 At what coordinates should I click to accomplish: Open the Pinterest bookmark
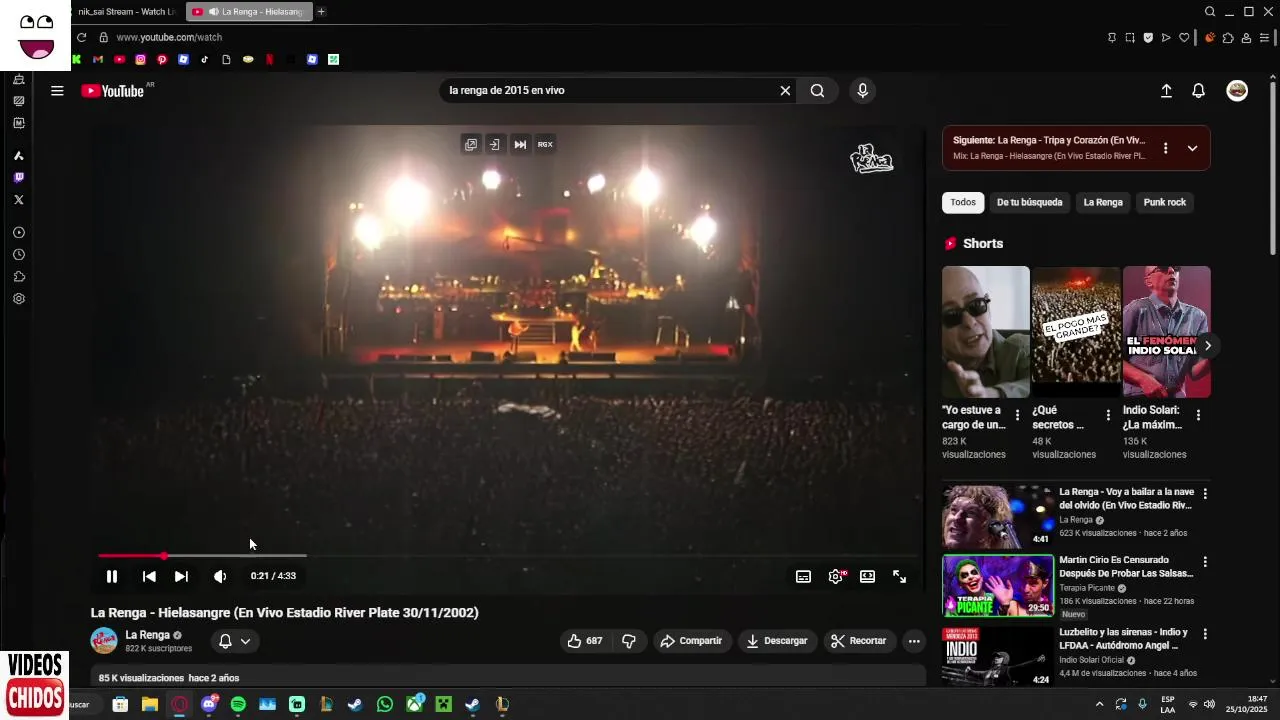[x=162, y=59]
